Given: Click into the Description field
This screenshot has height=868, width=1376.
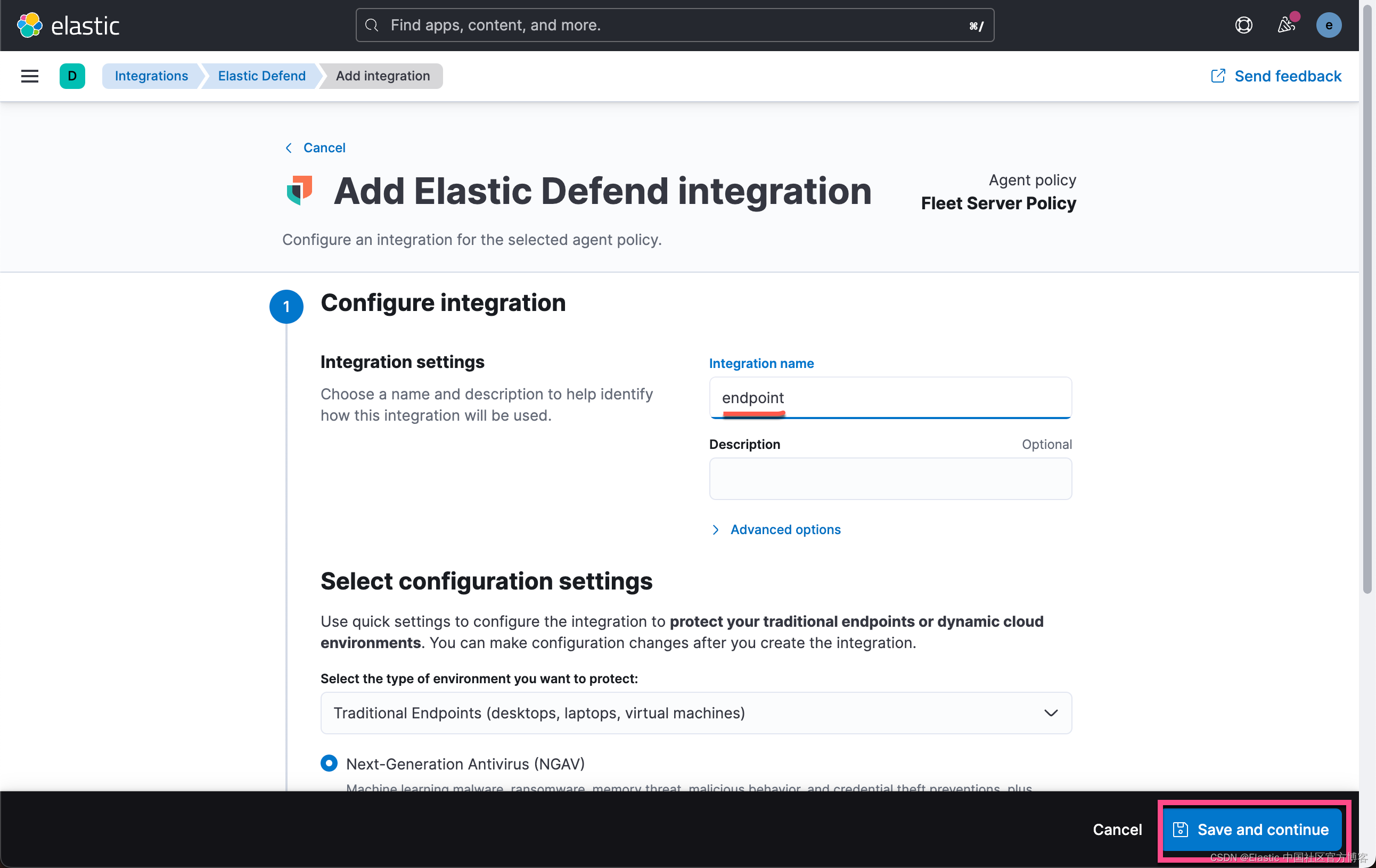Looking at the screenshot, I should 890,479.
